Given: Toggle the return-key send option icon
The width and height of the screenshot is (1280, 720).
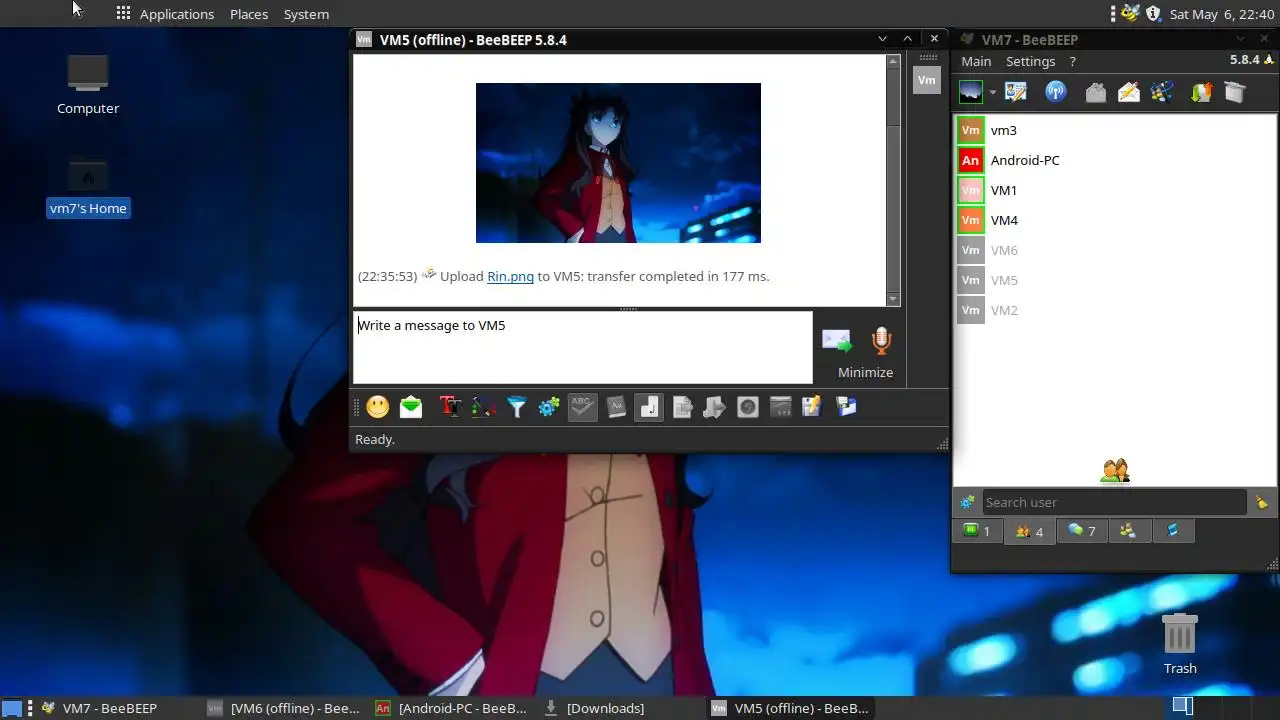Looking at the screenshot, I should coord(649,407).
